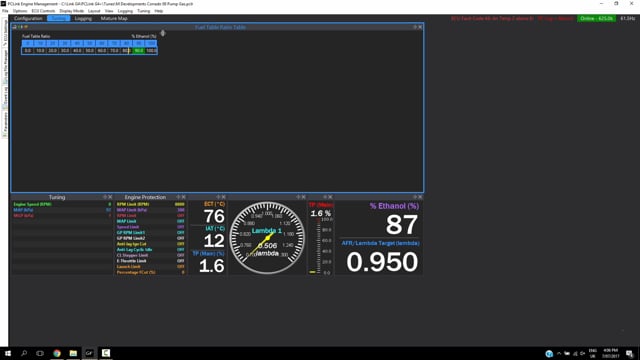640x360 pixels.
Task: Select the highlighted Tuning page tab
Action: (x=58, y=18)
